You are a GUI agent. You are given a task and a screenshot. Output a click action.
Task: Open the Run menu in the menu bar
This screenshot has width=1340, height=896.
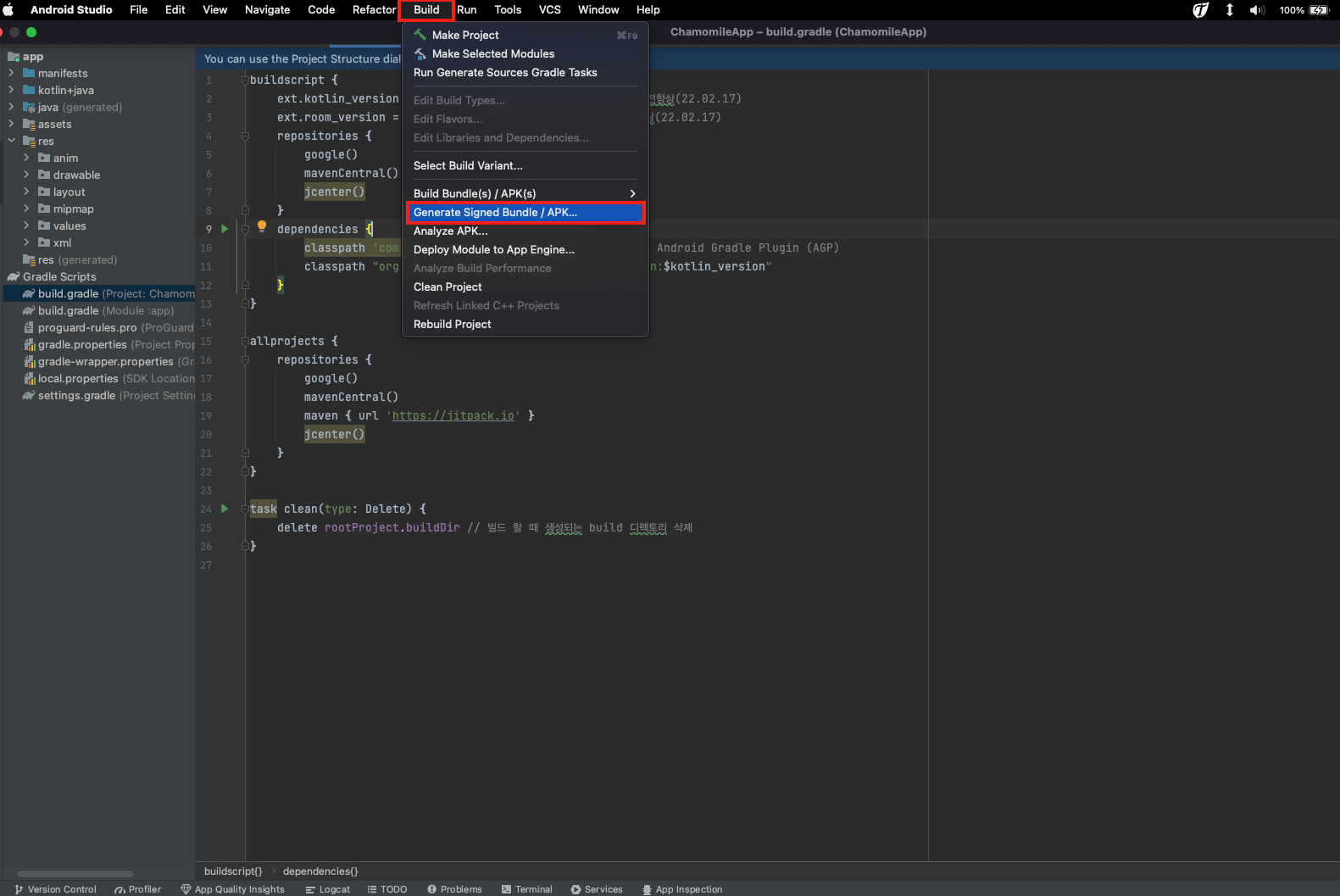466,10
